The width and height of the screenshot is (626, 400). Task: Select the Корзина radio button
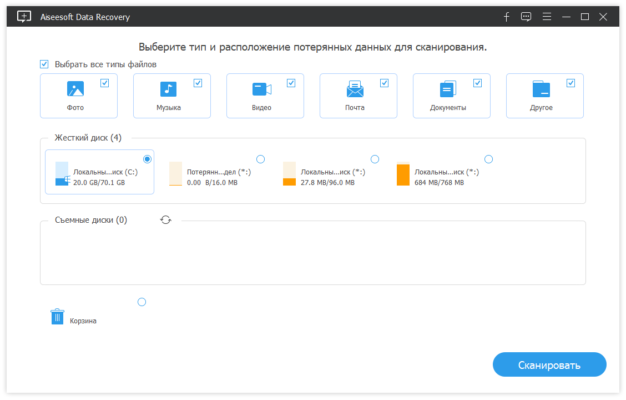tap(142, 302)
